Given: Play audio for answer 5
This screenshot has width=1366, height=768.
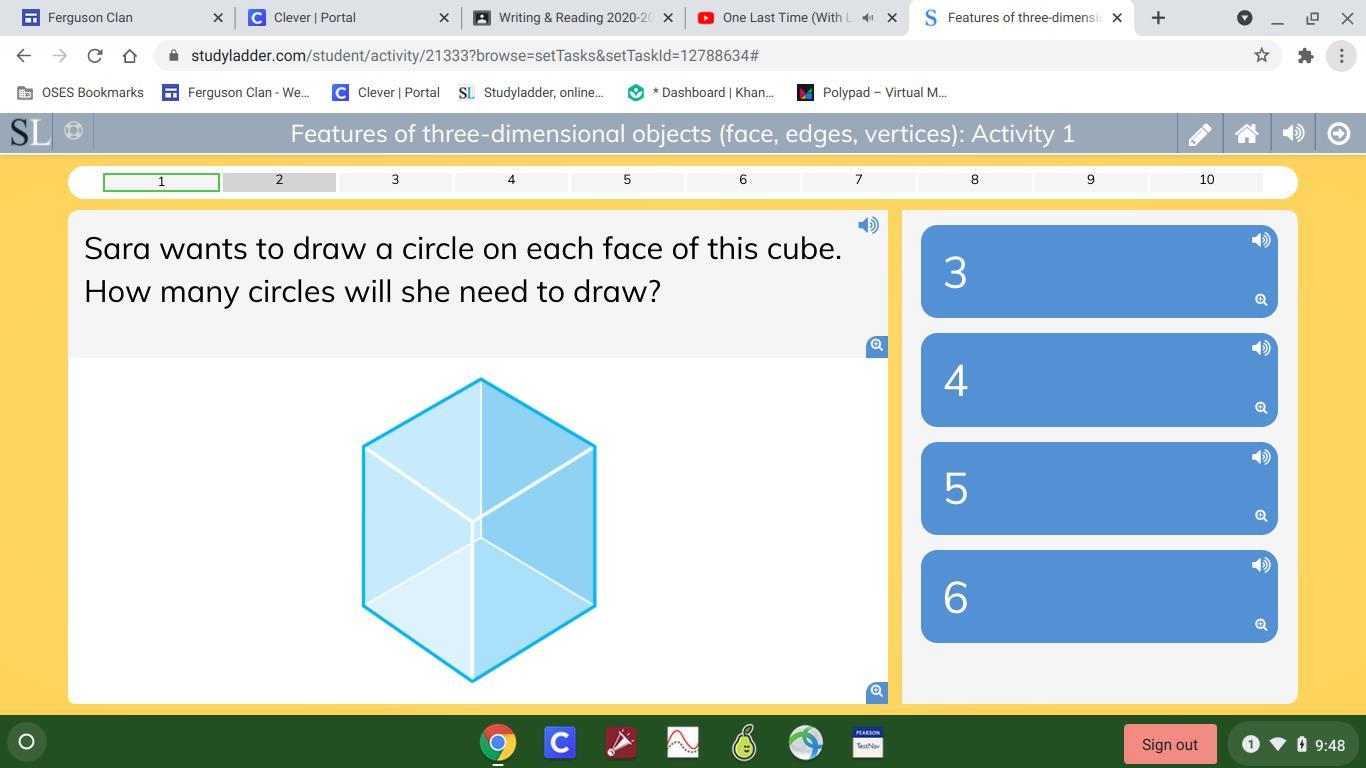Looking at the screenshot, I should coord(1261,457).
